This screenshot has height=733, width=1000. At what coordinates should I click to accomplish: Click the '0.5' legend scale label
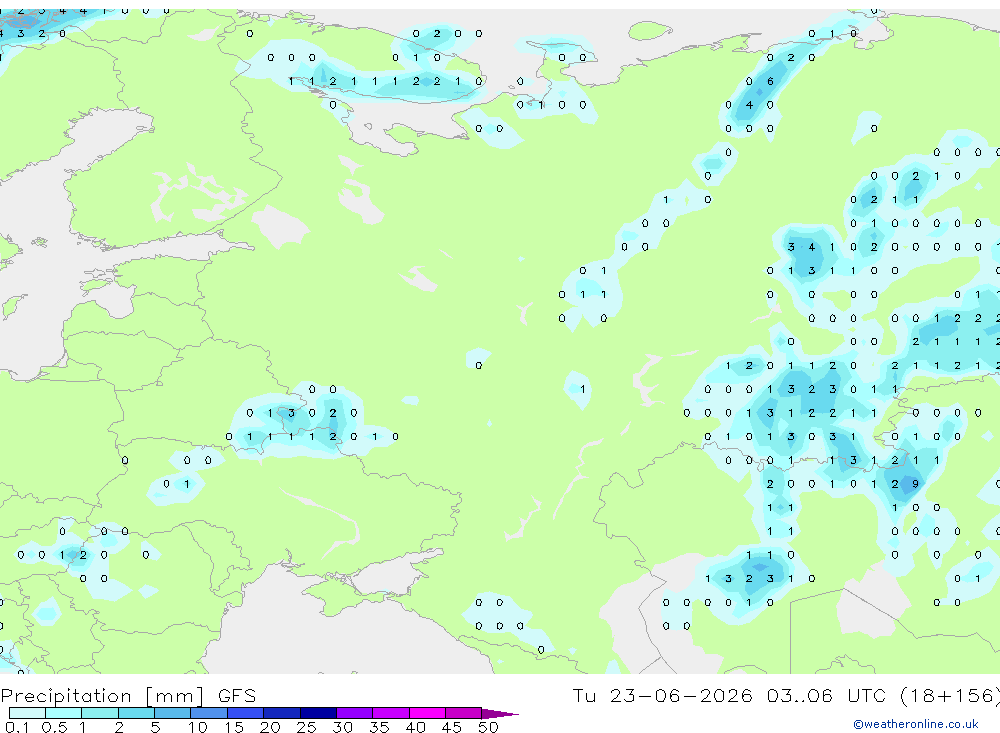(x=54, y=727)
